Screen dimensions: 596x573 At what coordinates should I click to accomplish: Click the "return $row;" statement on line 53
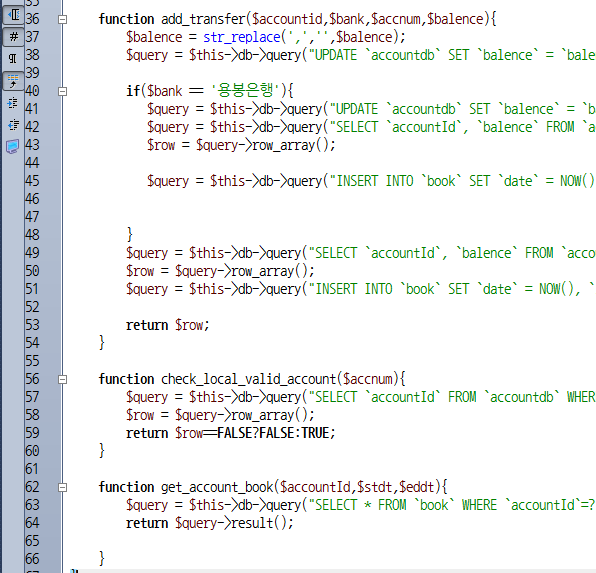(168, 325)
